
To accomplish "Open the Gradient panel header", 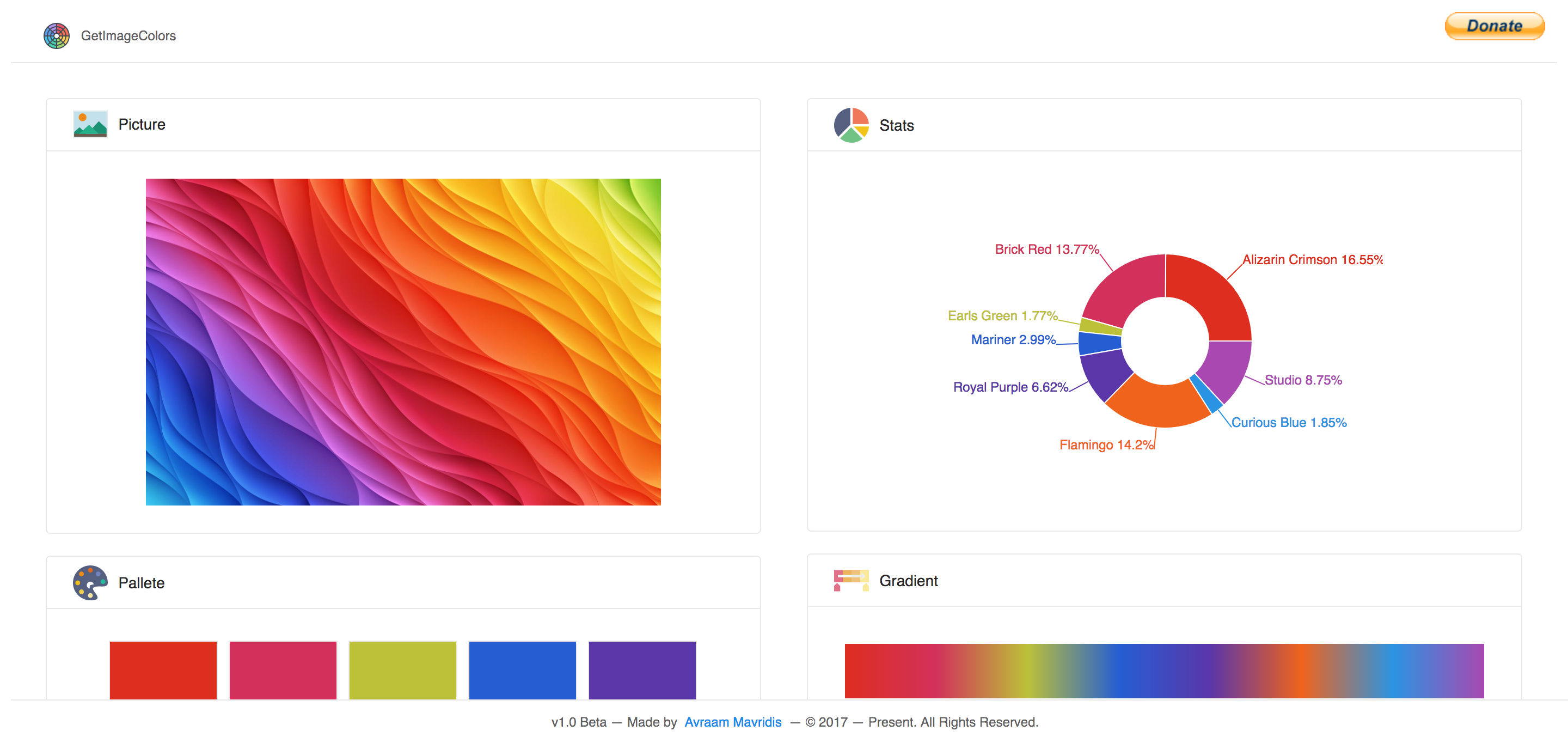I will [908, 580].
